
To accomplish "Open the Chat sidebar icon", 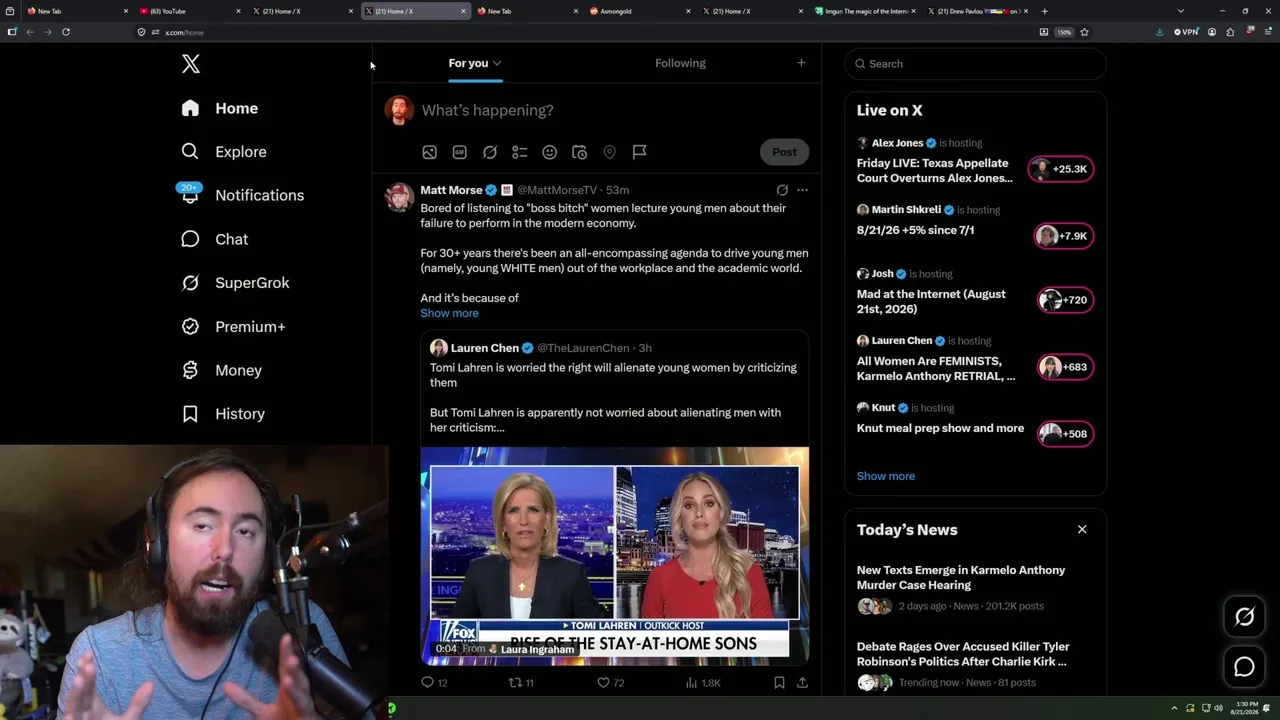I will (x=190, y=239).
